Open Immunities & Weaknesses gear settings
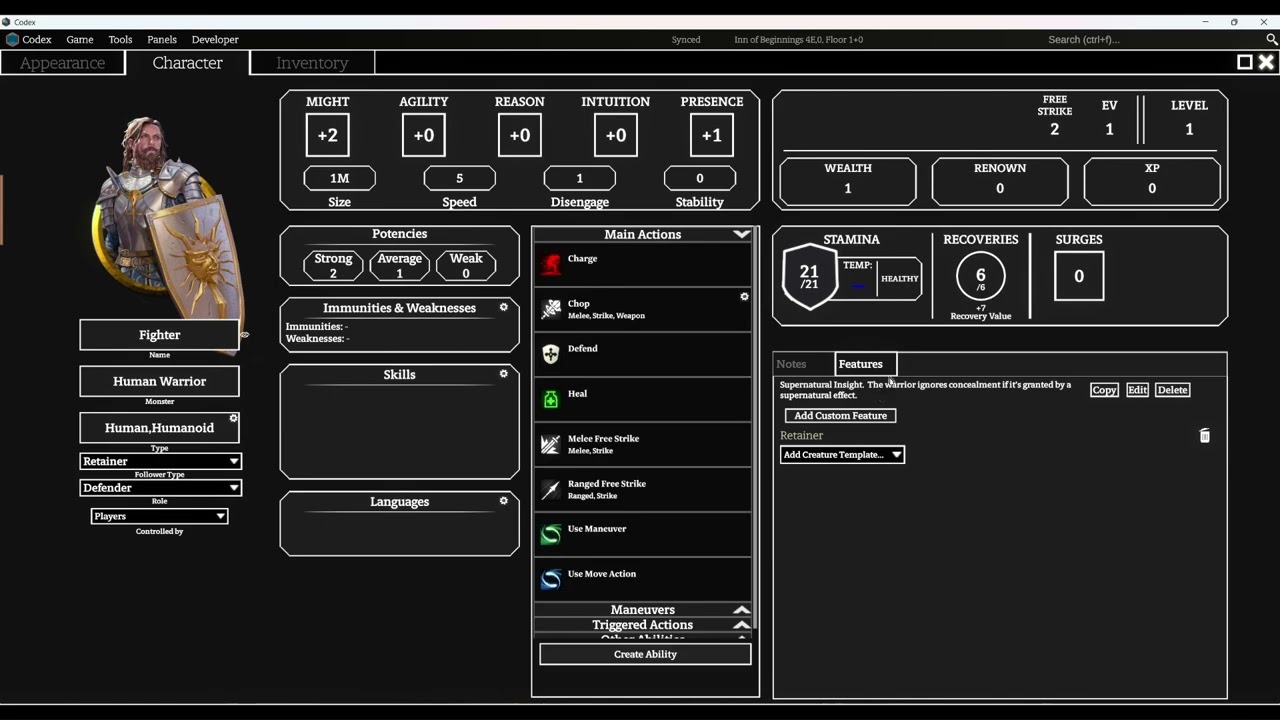The width and height of the screenshot is (1280, 720). pyautogui.click(x=504, y=307)
